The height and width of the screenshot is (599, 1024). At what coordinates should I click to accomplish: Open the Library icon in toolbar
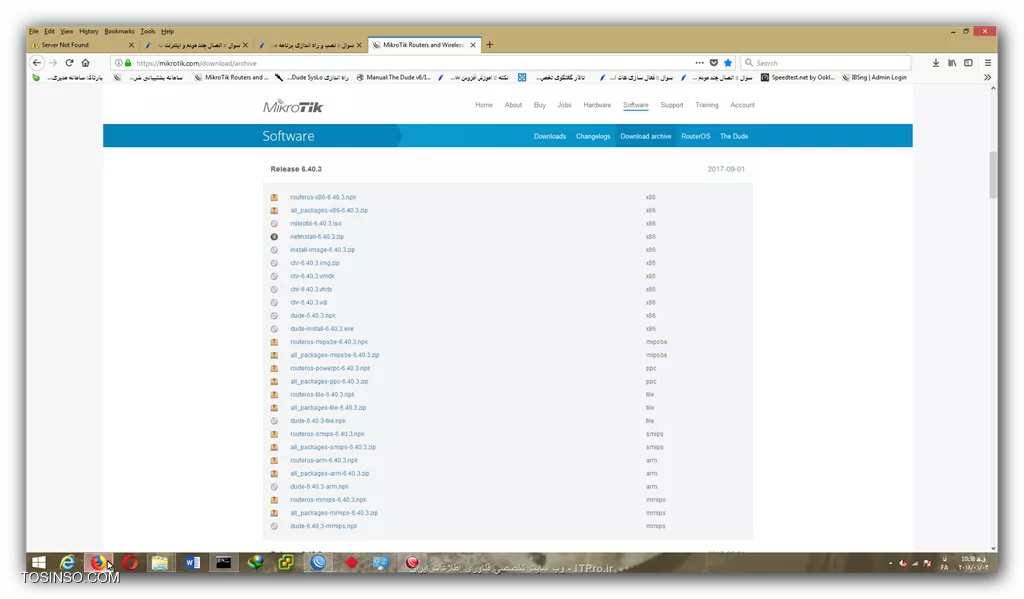click(x=952, y=63)
